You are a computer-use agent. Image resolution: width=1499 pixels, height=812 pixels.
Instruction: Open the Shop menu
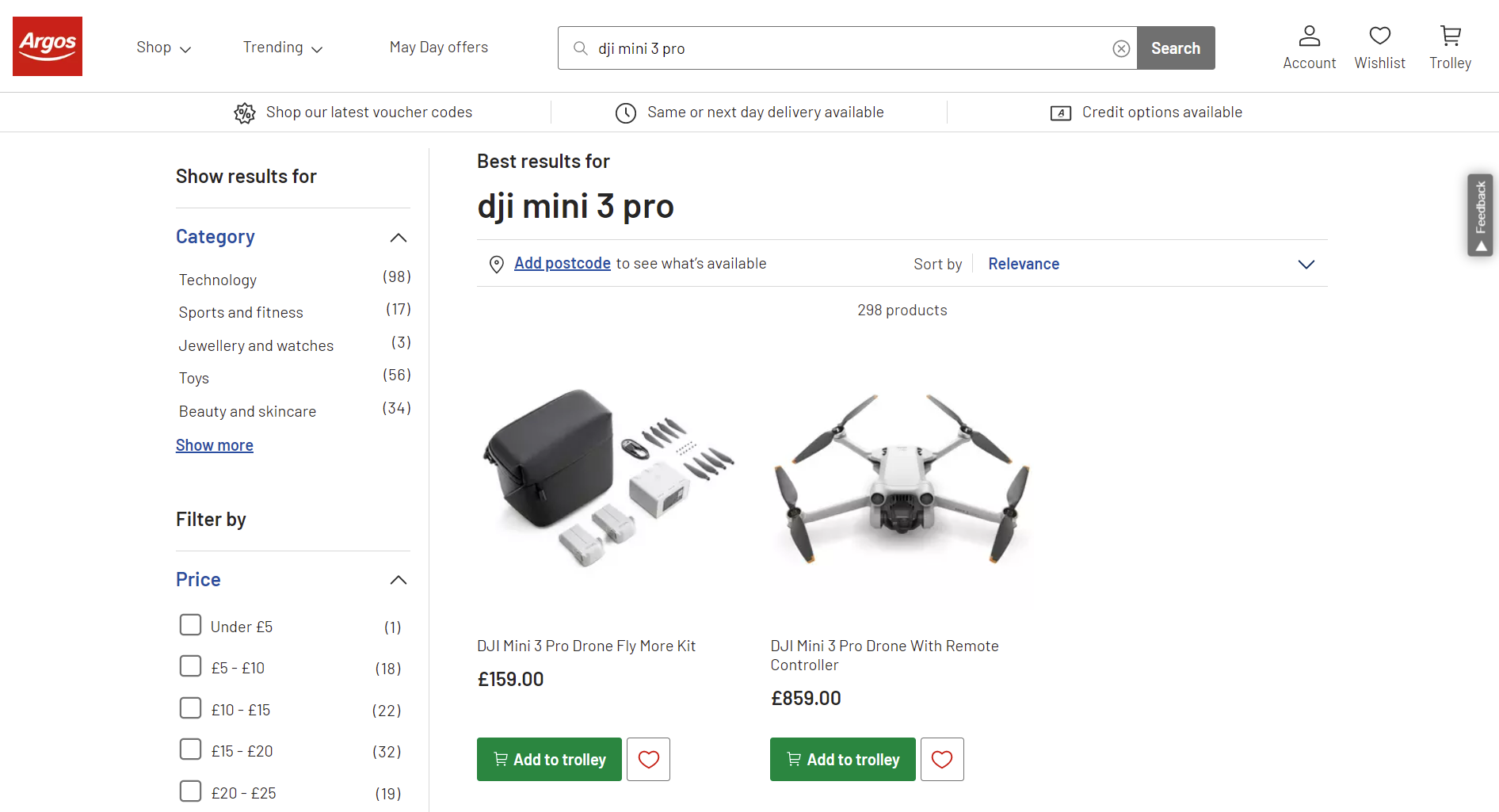point(164,48)
